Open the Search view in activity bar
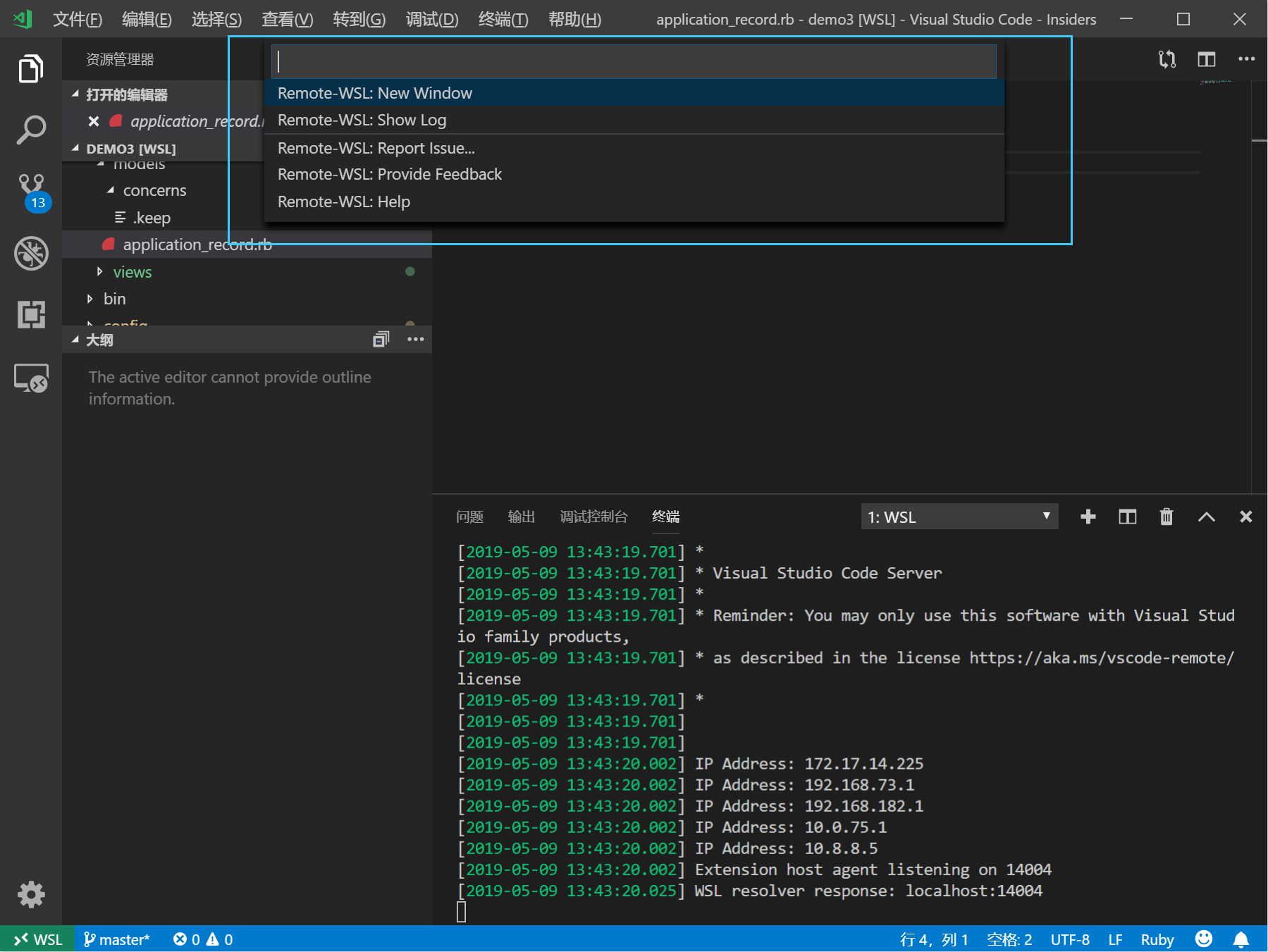The width and height of the screenshot is (1268, 952). (31, 130)
